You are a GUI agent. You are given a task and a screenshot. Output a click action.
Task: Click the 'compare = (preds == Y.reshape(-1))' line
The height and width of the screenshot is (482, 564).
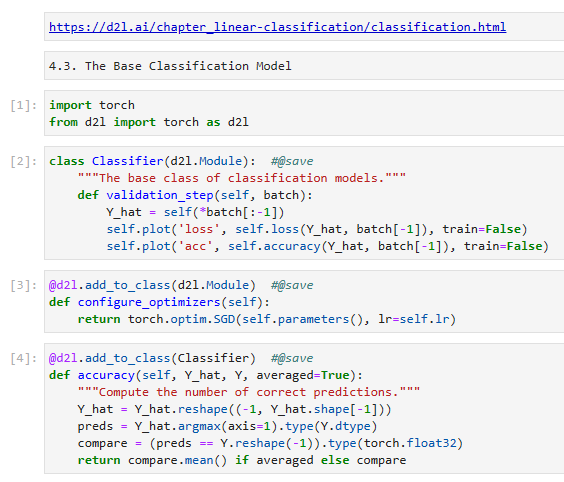tap(270, 443)
